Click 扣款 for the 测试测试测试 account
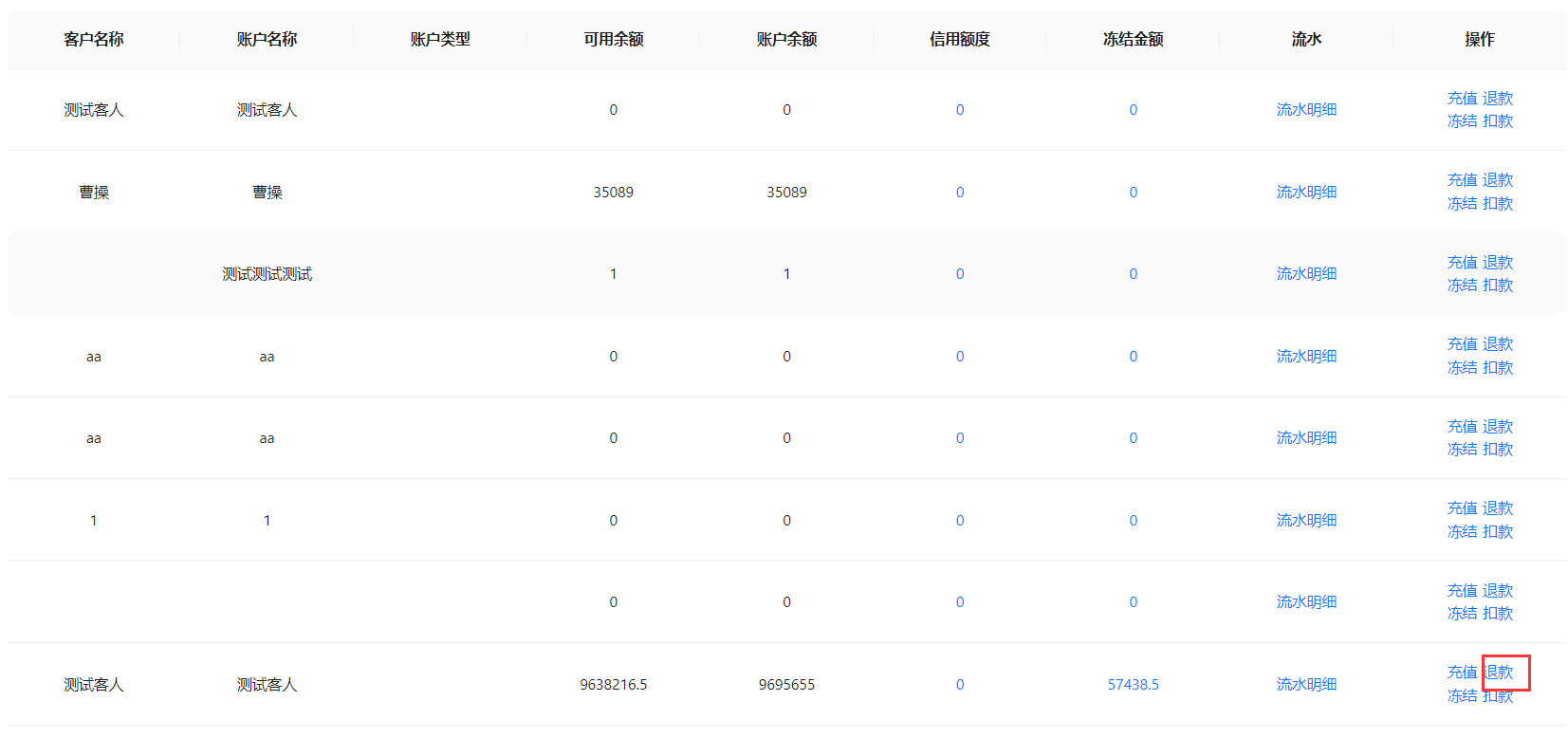This screenshot has width=1568, height=738. coord(1498,286)
